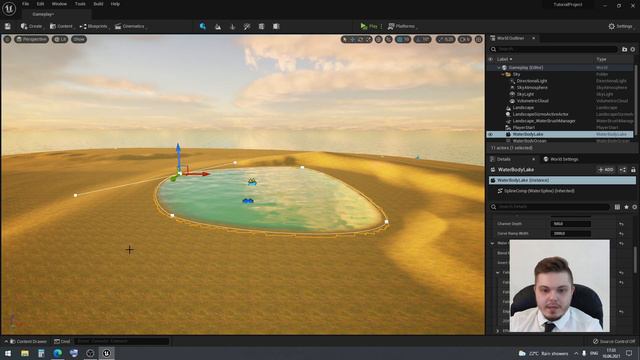Click the eye visibility column header
Viewport: 640px width, 360px height.
491,59
